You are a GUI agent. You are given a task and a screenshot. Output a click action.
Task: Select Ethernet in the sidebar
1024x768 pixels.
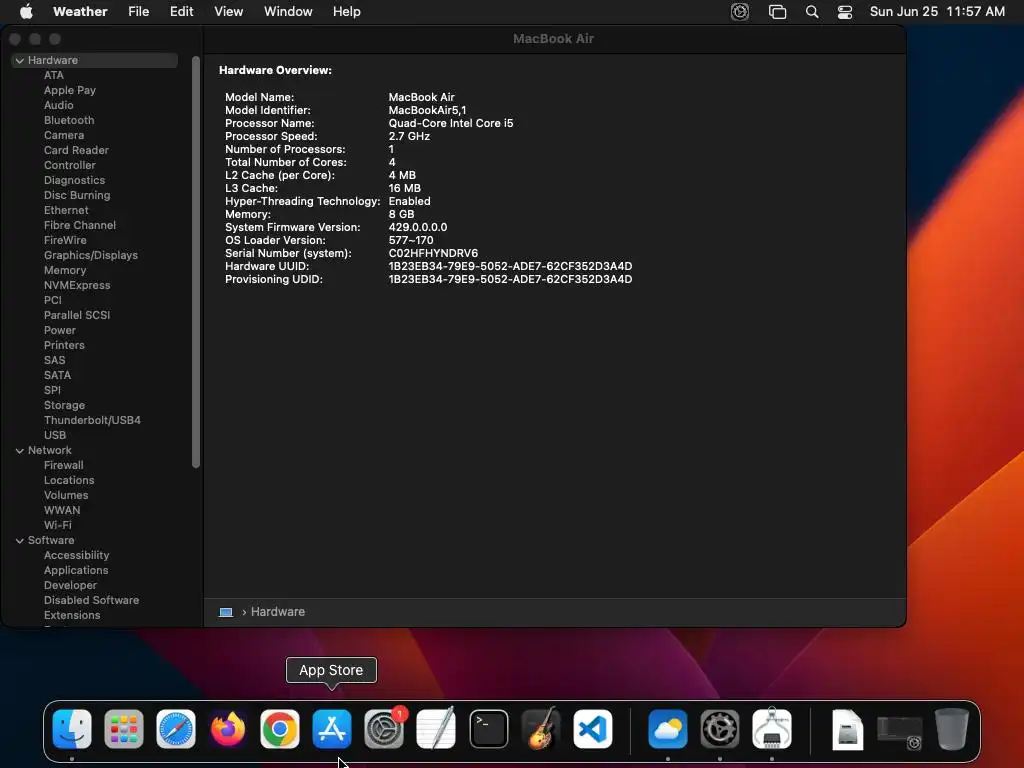[x=66, y=210]
